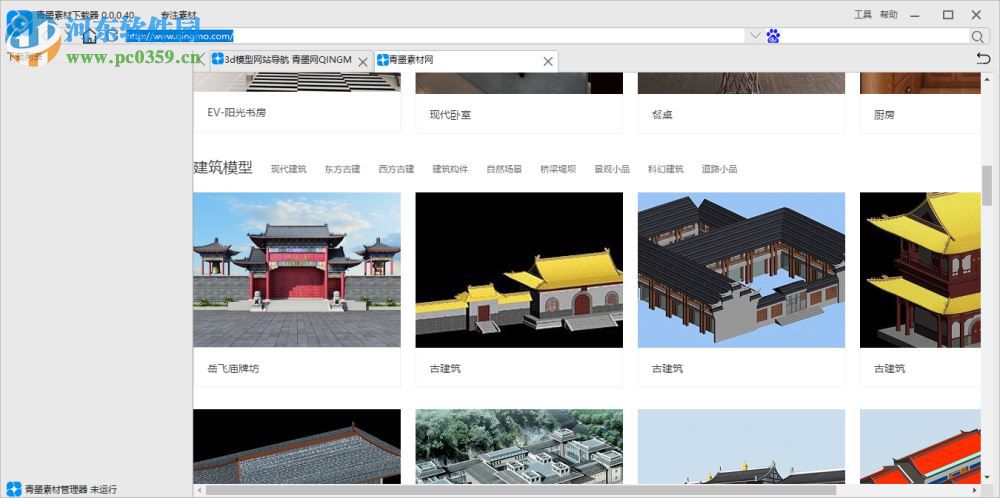Open the 现代建筑 category link
This screenshot has height=498, width=1000.
pyautogui.click(x=288, y=169)
